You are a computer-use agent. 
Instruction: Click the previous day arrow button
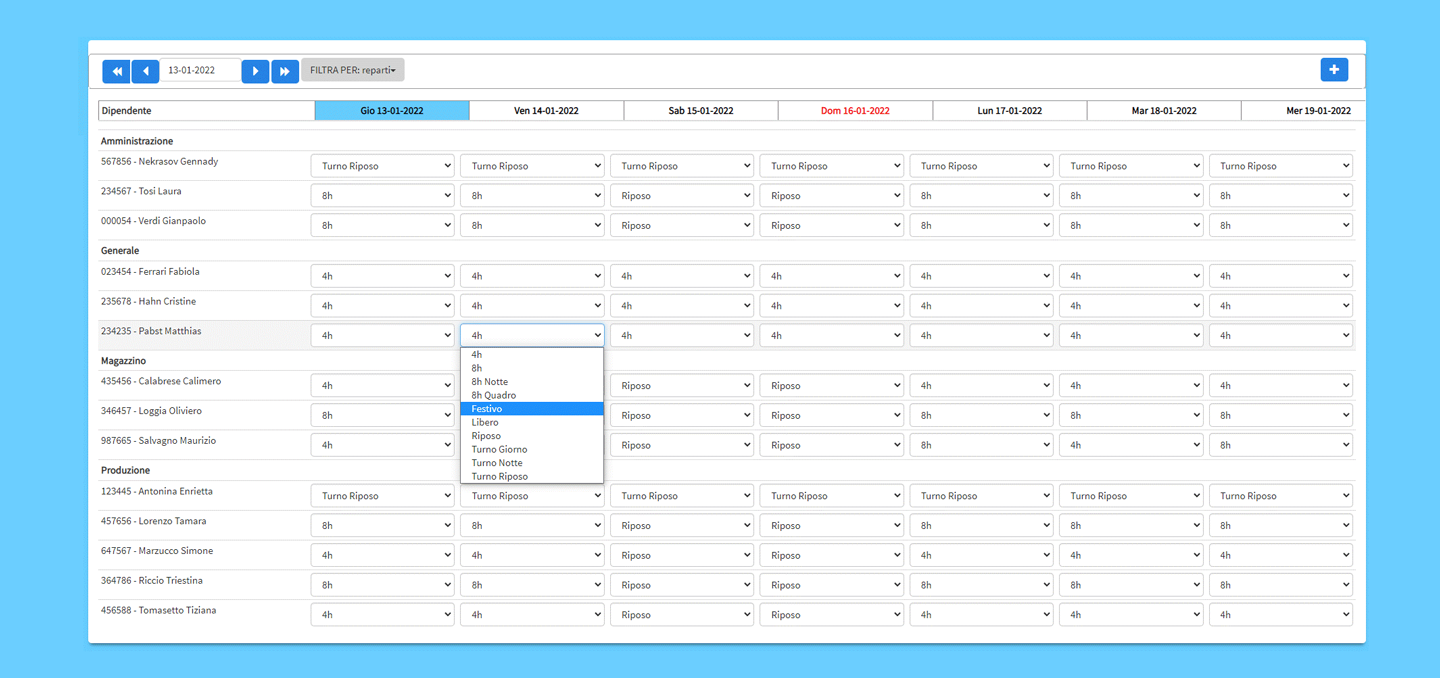pos(145,71)
